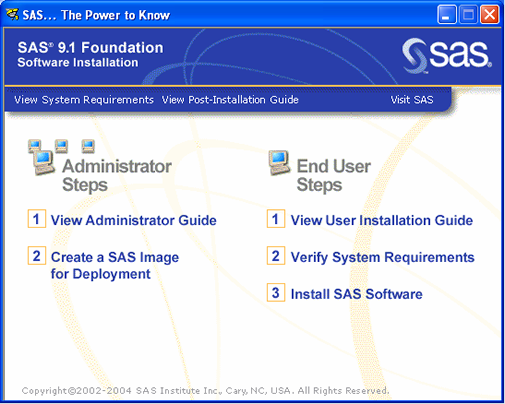This screenshot has width=505, height=404.
Task: Click step 3 box beside Install SAS Software
Action: 276,293
